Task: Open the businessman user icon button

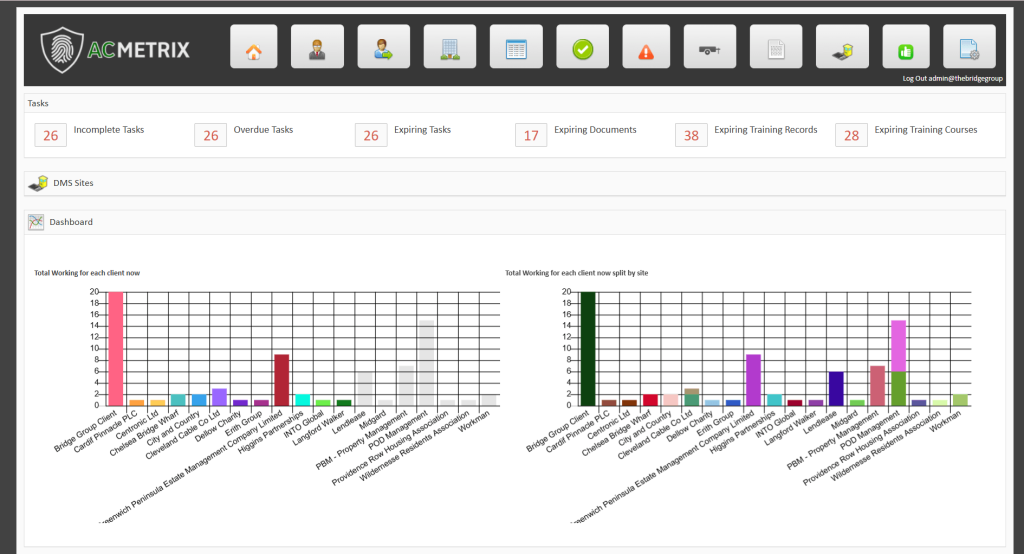Action: pos(317,46)
